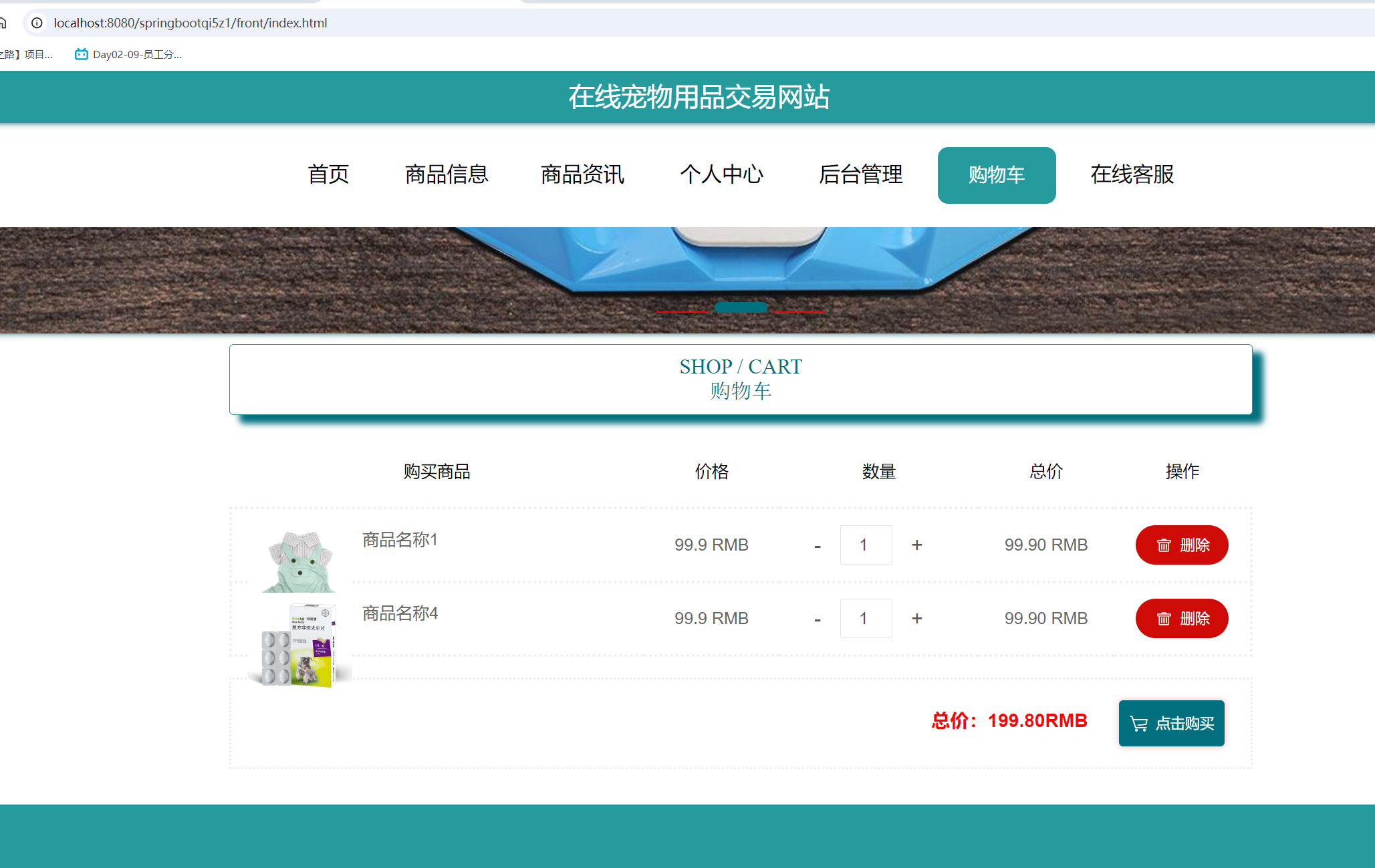This screenshot has height=868, width=1375.
Task: Select the 购物车 navigation tab
Action: pos(996,175)
